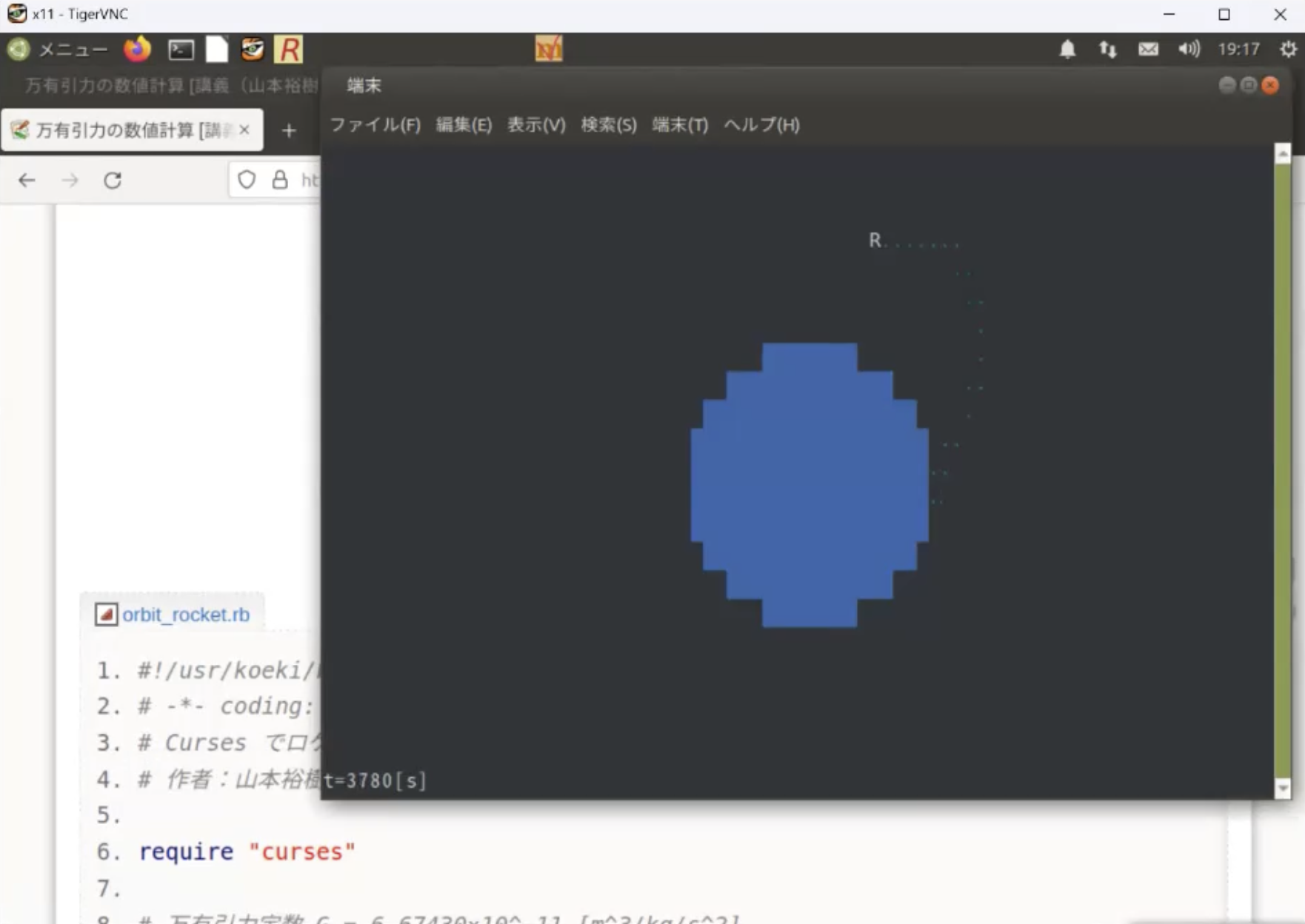The image size is (1305, 924).
Task: Reload the current browser page
Action: click(113, 181)
